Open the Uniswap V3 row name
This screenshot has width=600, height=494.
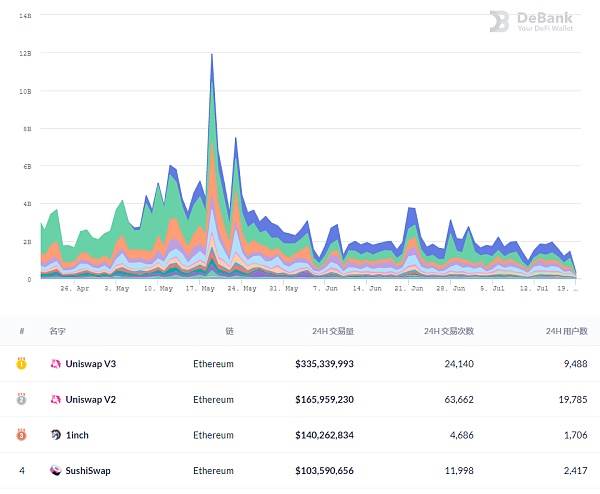coord(91,364)
